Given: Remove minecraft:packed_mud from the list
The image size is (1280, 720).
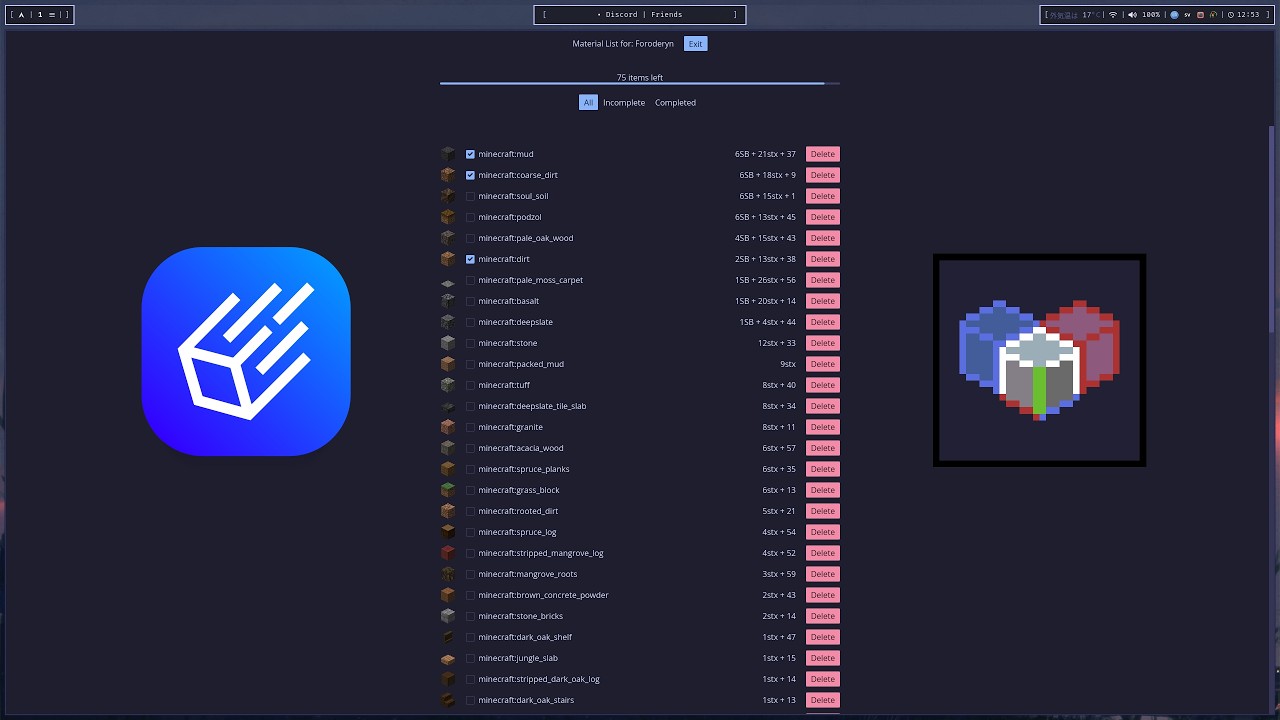Looking at the screenshot, I should 822,364.
